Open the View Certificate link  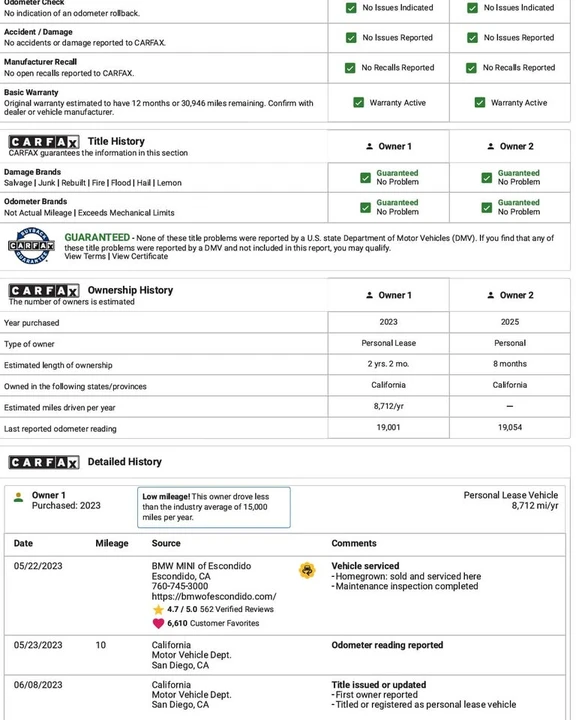[x=140, y=257]
